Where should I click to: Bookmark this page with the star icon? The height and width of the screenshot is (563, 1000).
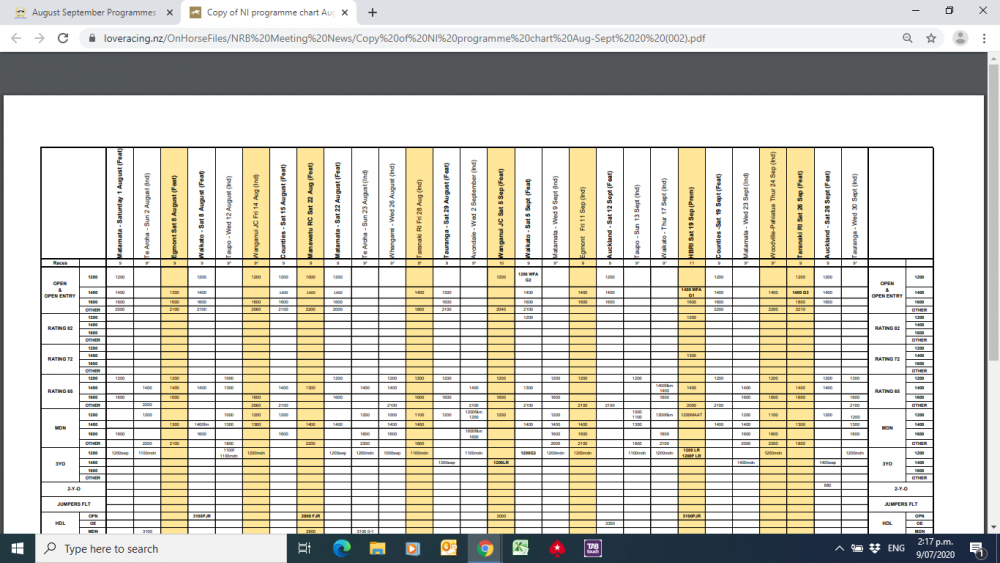(x=932, y=38)
